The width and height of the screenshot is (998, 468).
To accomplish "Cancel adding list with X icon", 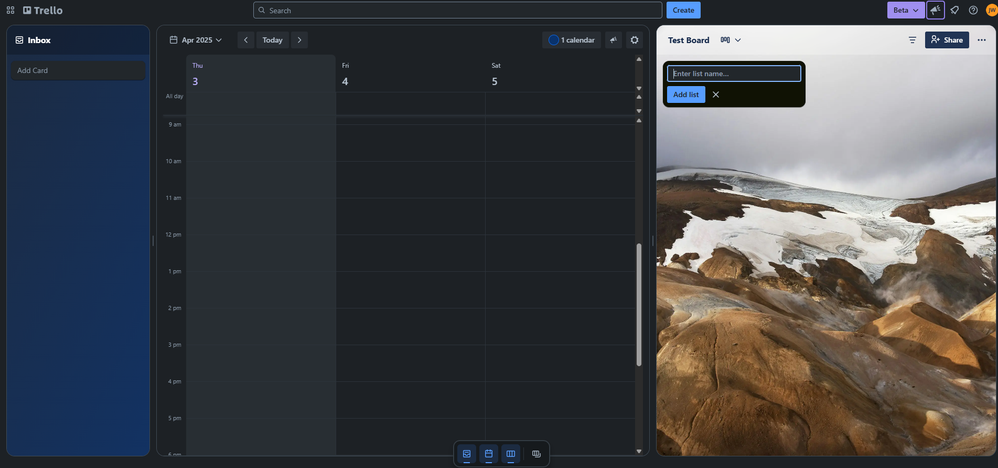I will (716, 94).
